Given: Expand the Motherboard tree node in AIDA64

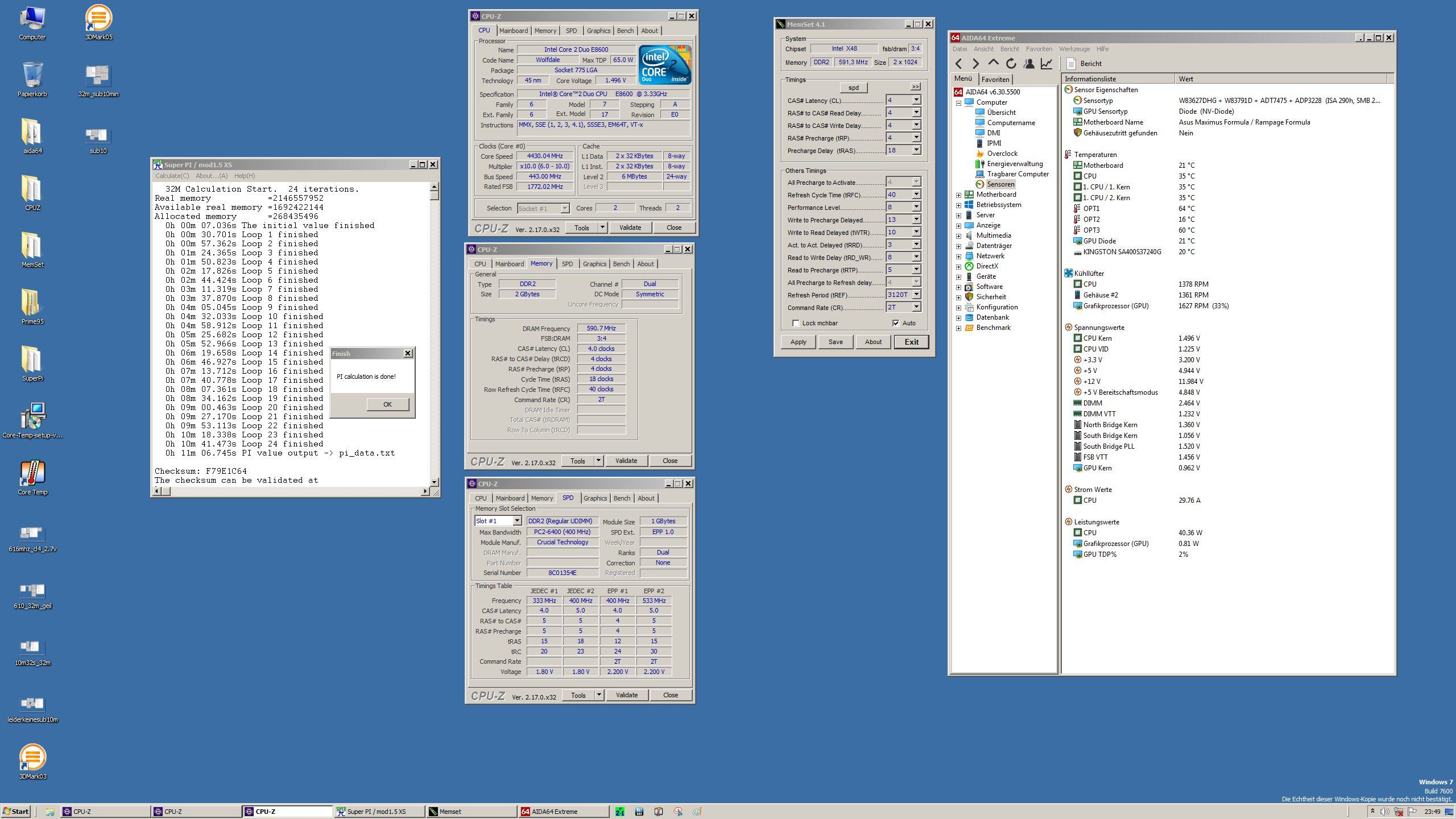Looking at the screenshot, I should [958, 195].
